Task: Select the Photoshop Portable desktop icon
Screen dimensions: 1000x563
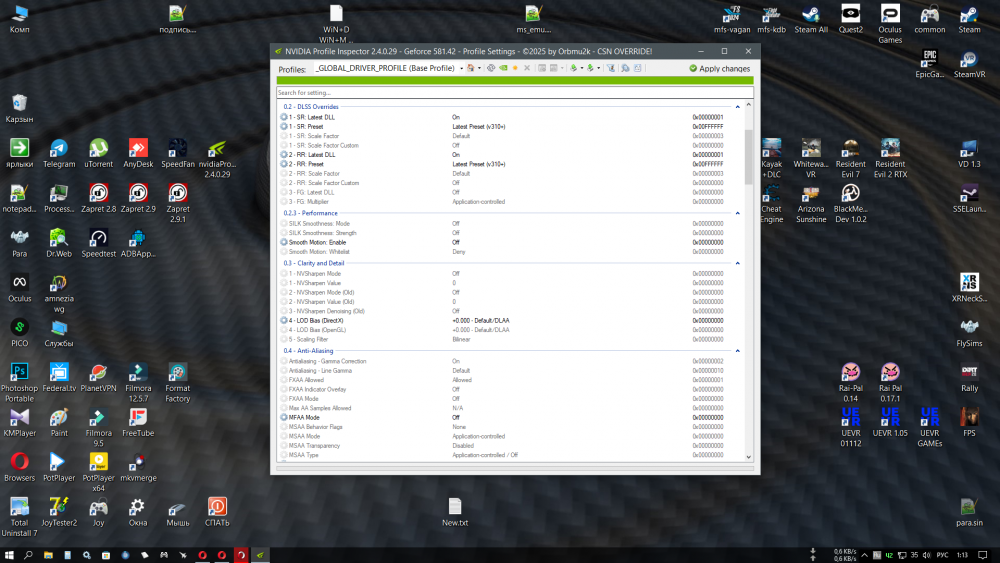Action: pyautogui.click(x=19, y=383)
